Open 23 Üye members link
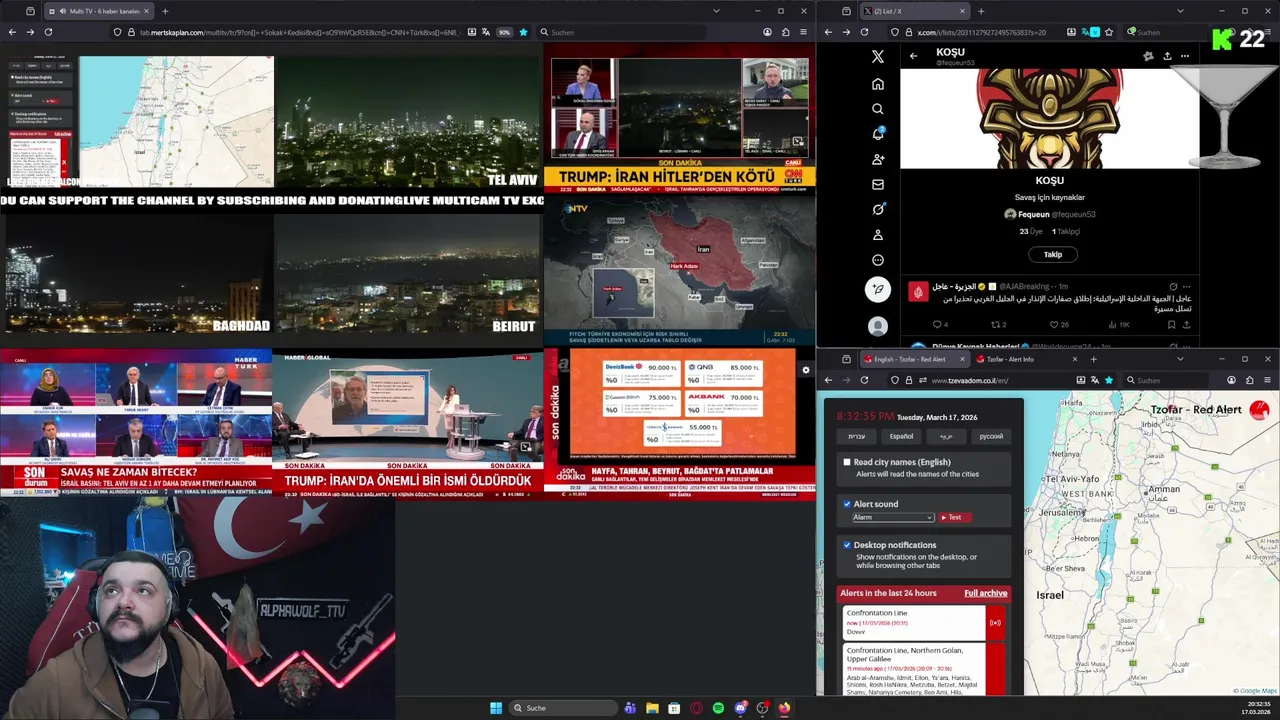The width and height of the screenshot is (1280, 720). click(1031, 231)
